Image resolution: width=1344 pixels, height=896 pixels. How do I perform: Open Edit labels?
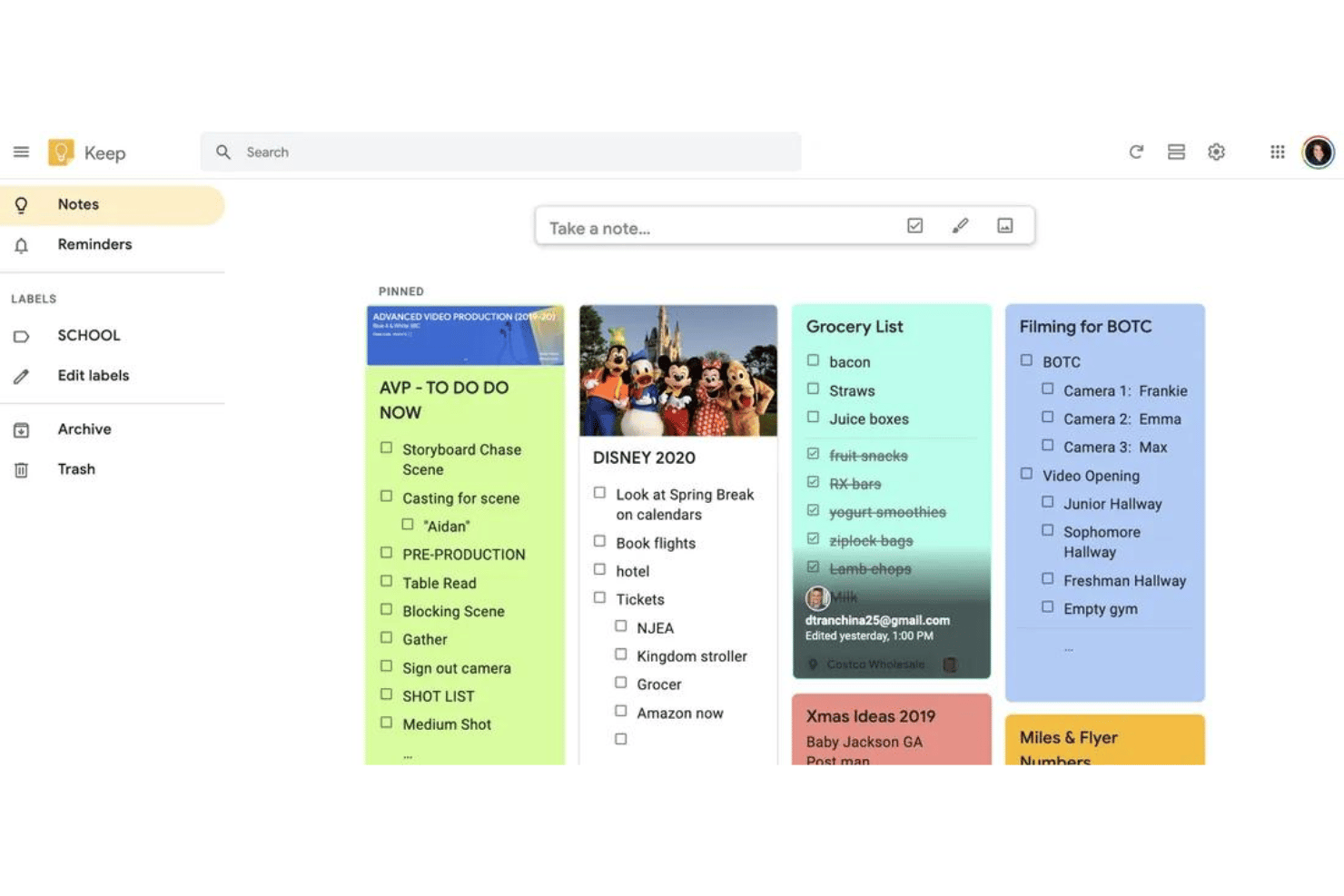[x=113, y=375]
